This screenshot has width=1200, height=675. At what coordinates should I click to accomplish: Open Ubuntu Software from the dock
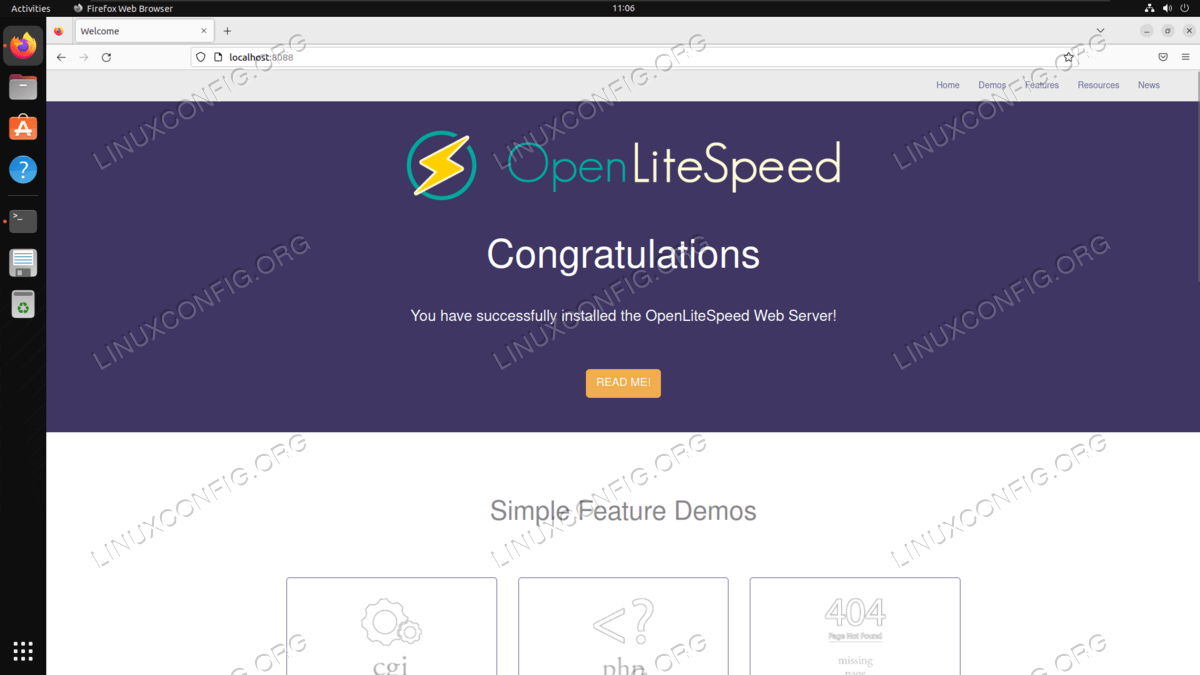(23, 128)
